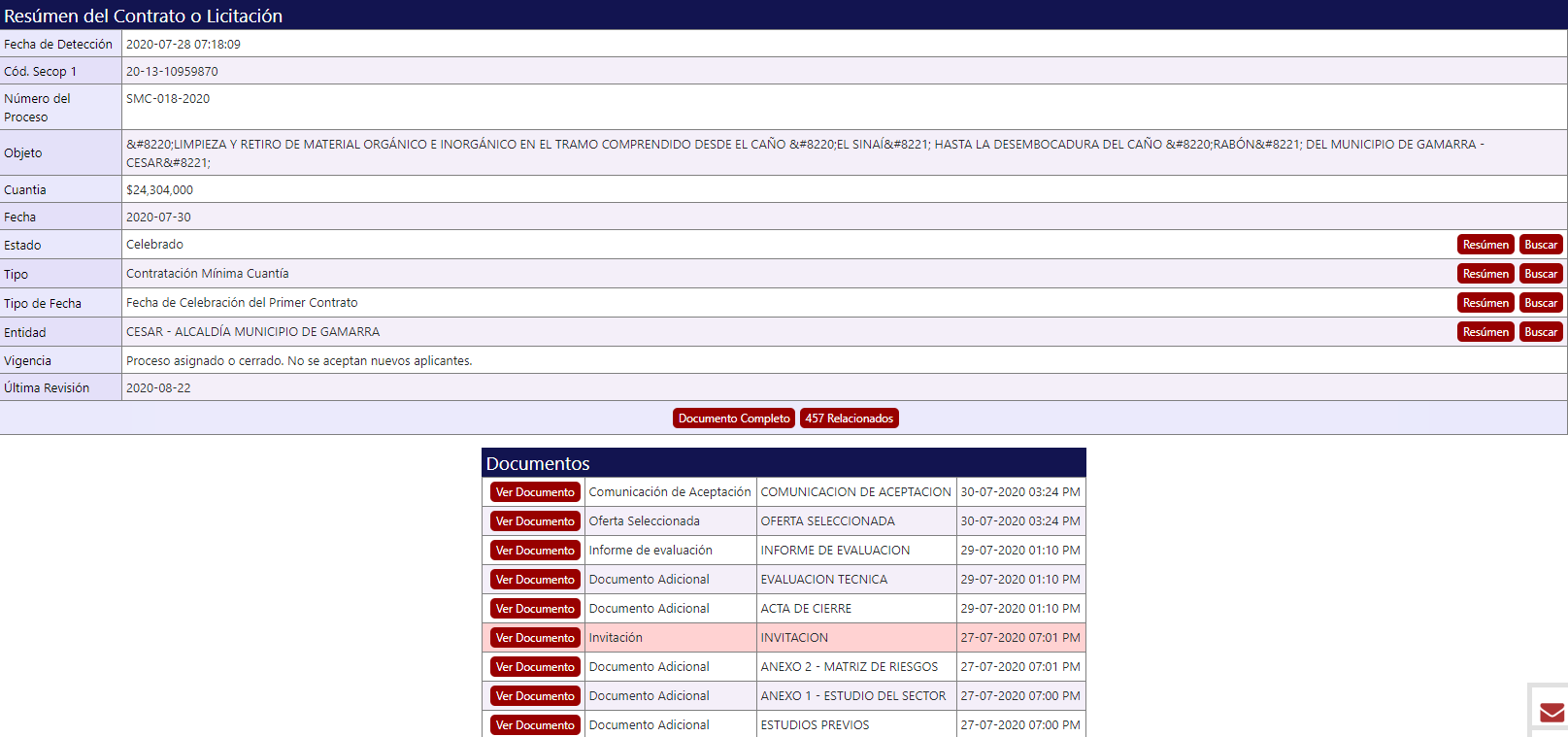This screenshot has height=737, width=1568.
Task: Open the 457 Relacionados button
Action: point(849,419)
